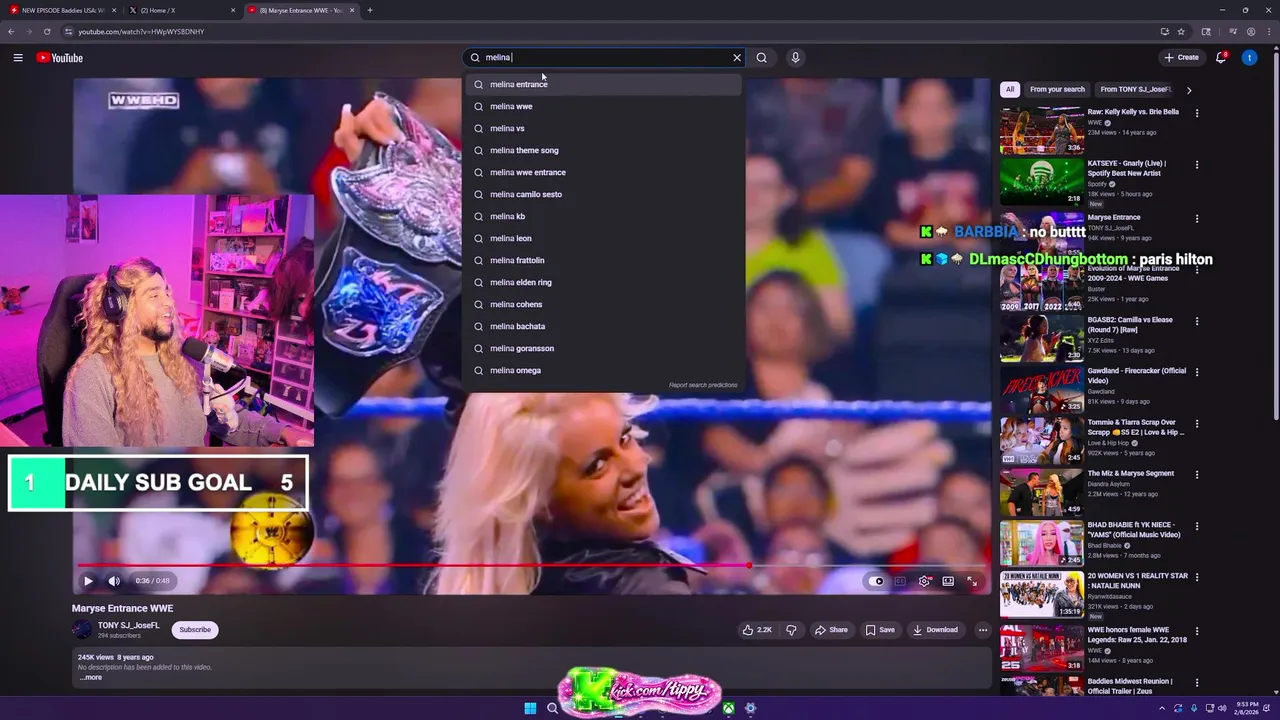Open the account avatar menu
The height and width of the screenshot is (720, 1280).
1249,58
